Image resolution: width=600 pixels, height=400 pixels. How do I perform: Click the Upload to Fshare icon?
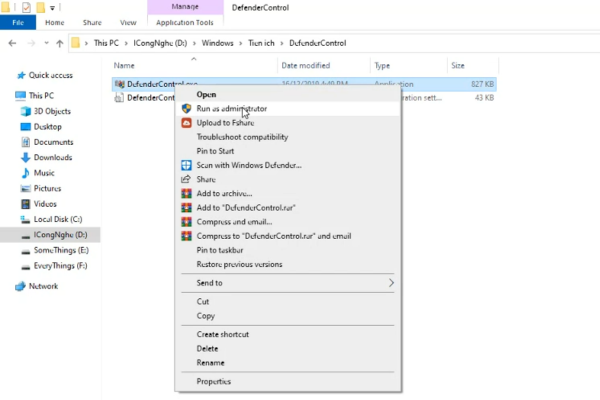186,122
